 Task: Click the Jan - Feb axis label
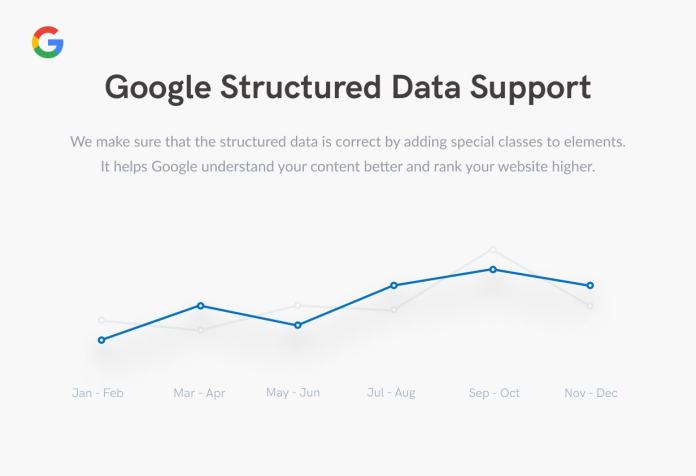98,393
